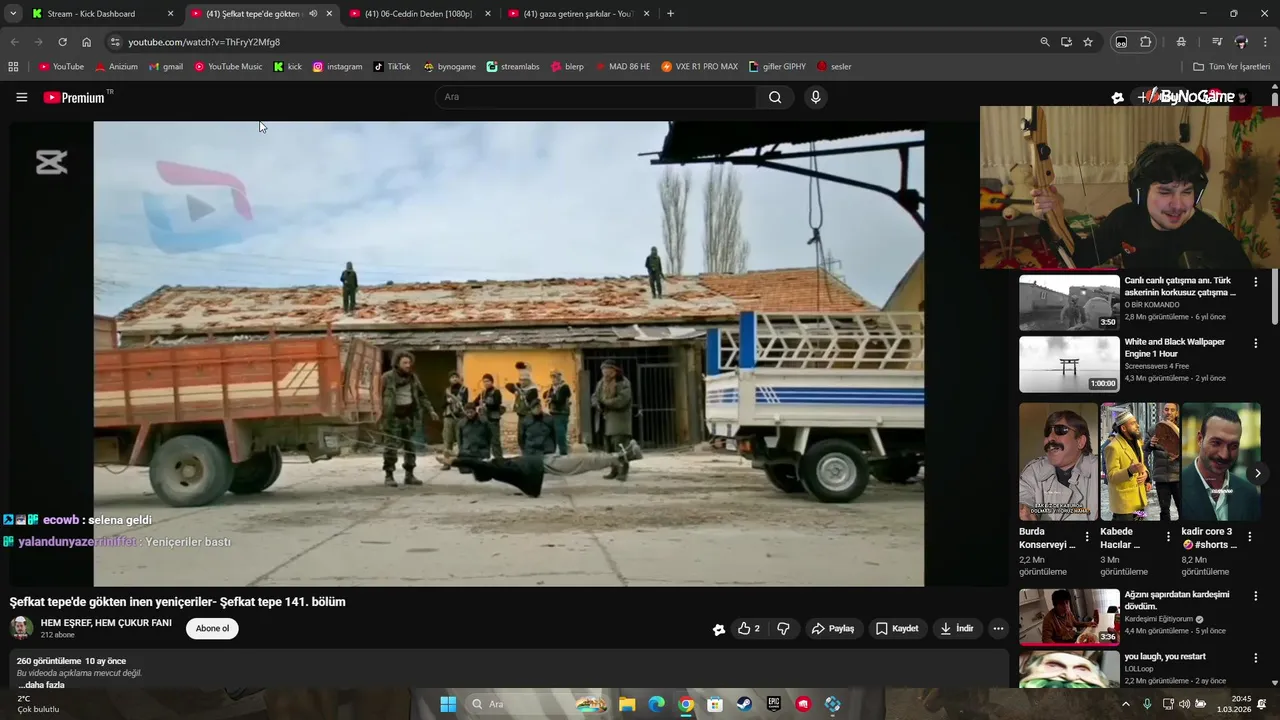Expand description with ...daha fazla
Viewport: 1280px width, 720px height.
coord(41,685)
